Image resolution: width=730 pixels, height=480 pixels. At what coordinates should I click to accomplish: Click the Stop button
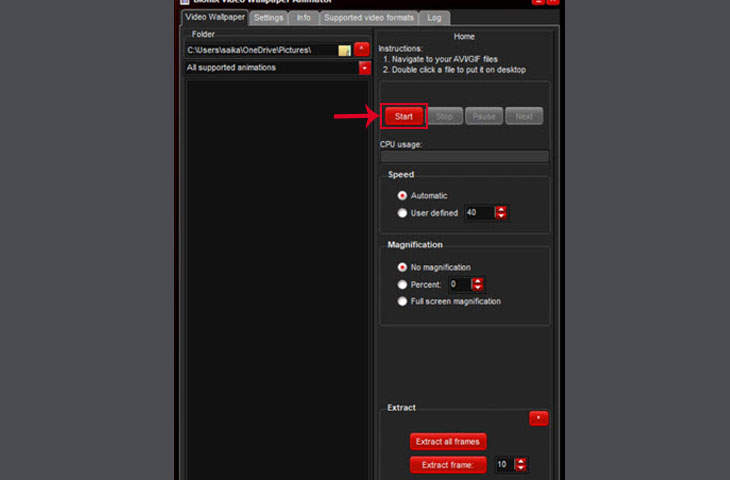tap(444, 116)
